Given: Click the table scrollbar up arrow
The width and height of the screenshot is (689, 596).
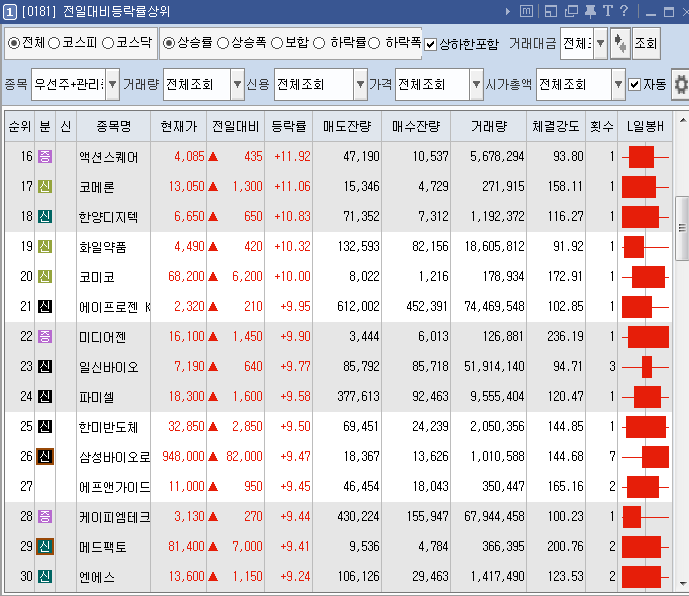Looking at the screenshot, I should (x=682, y=120).
